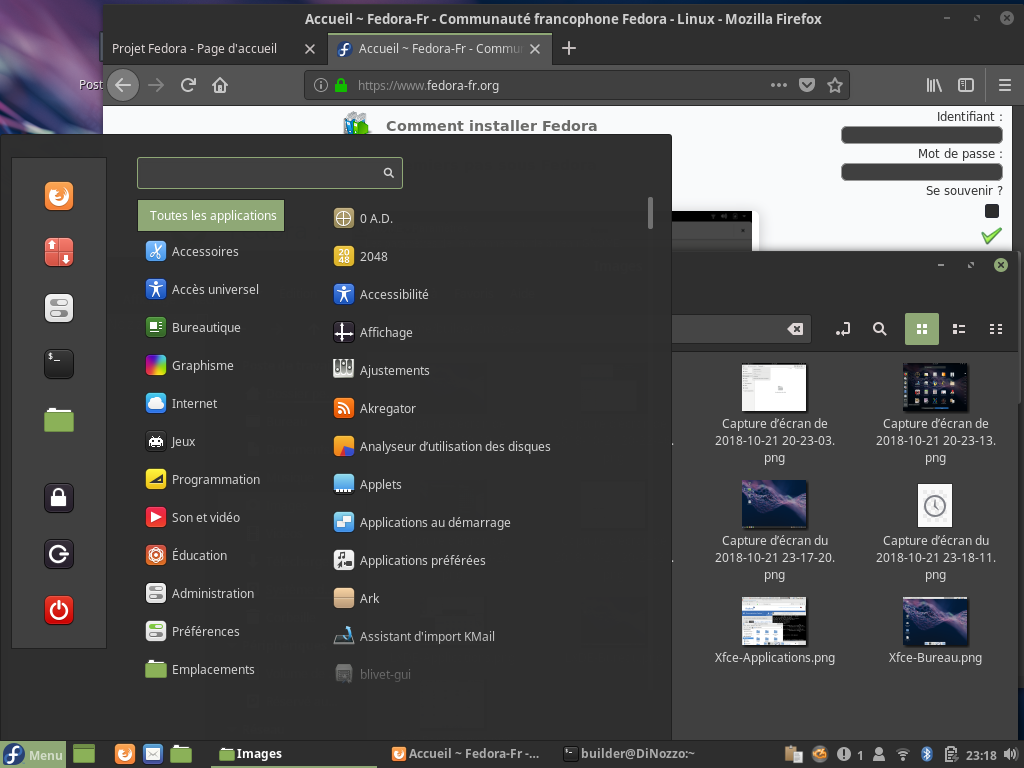
Task: Open the files folder in the favorites sidebar
Action: (x=59, y=420)
